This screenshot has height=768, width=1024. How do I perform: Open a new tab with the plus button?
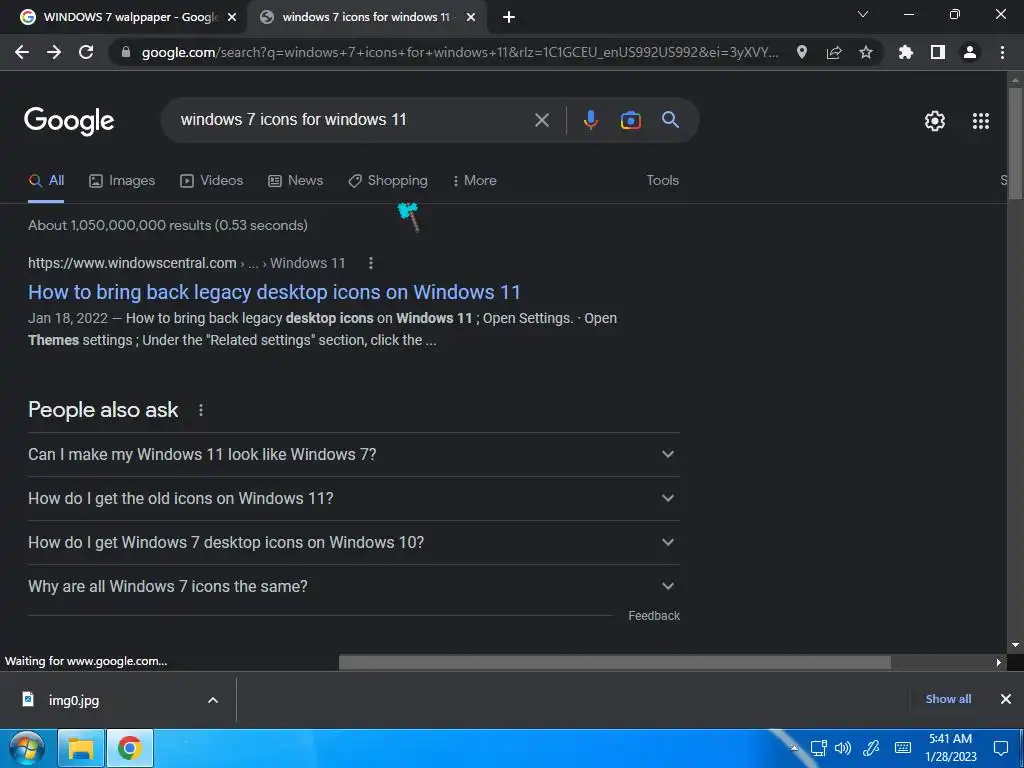click(509, 17)
